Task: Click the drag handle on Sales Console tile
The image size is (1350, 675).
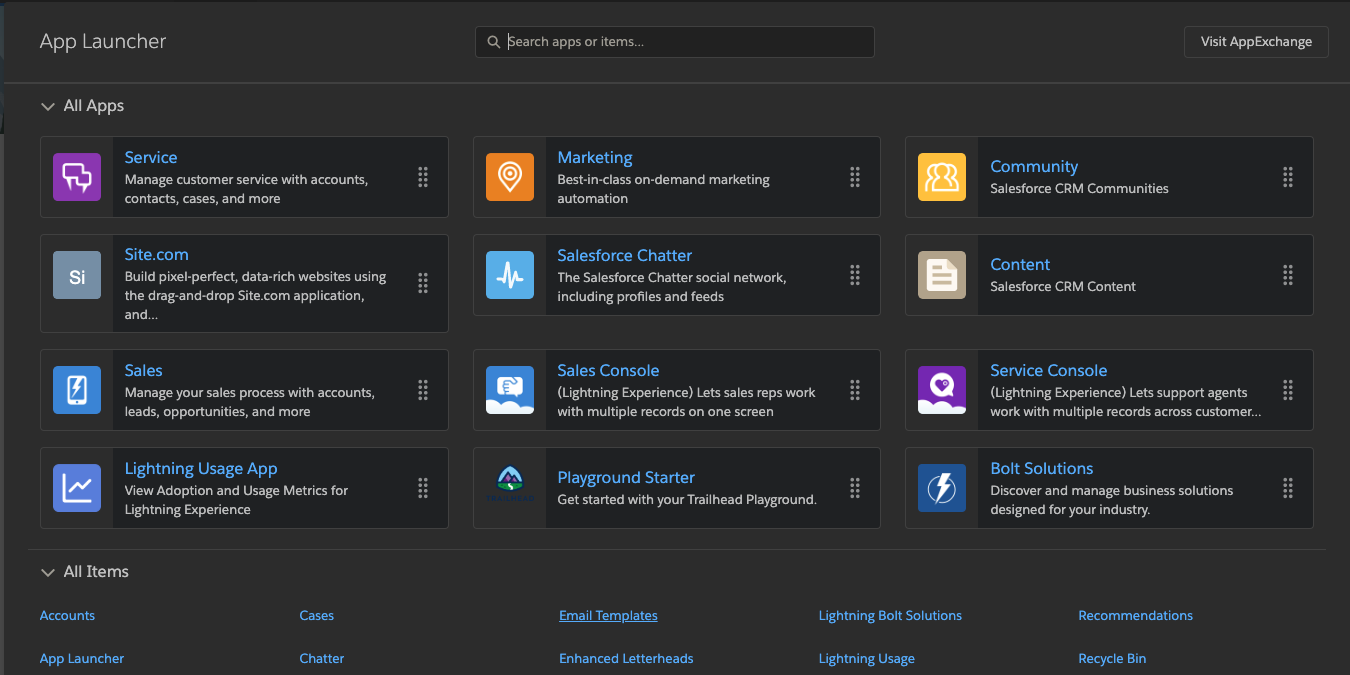Action: [x=855, y=390]
